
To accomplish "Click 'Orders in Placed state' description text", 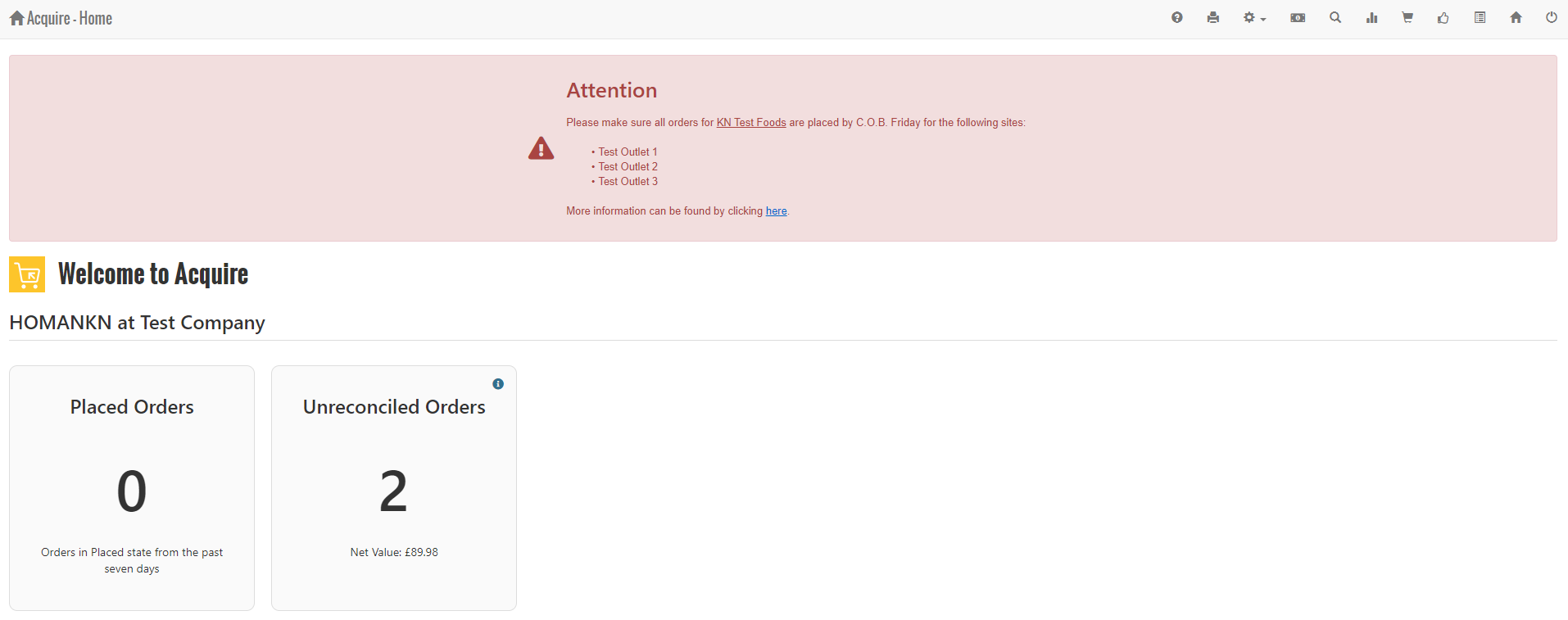I will 132,561.
